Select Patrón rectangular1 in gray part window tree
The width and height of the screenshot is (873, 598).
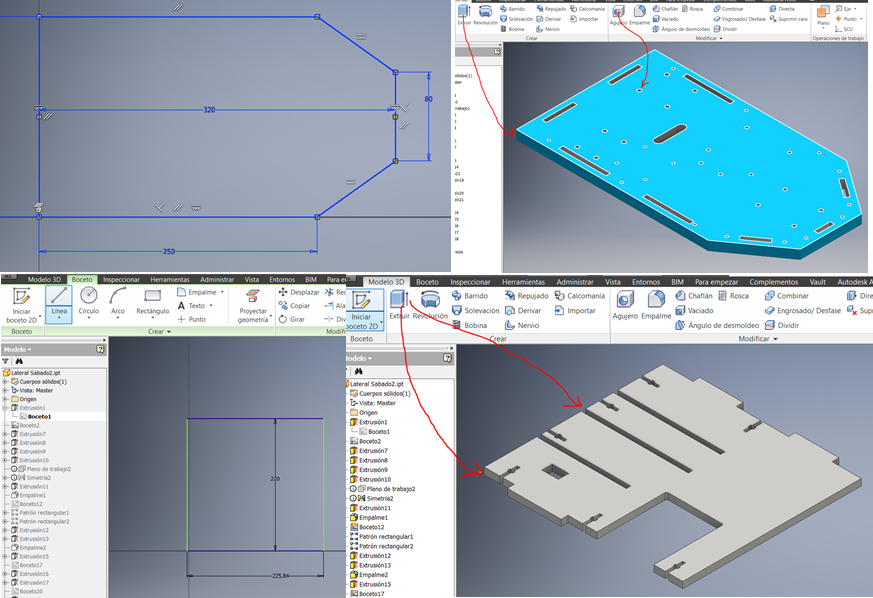(381, 537)
